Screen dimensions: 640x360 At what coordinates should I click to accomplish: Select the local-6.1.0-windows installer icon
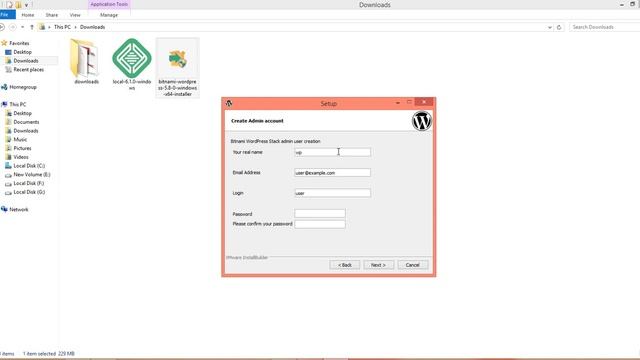(x=132, y=58)
